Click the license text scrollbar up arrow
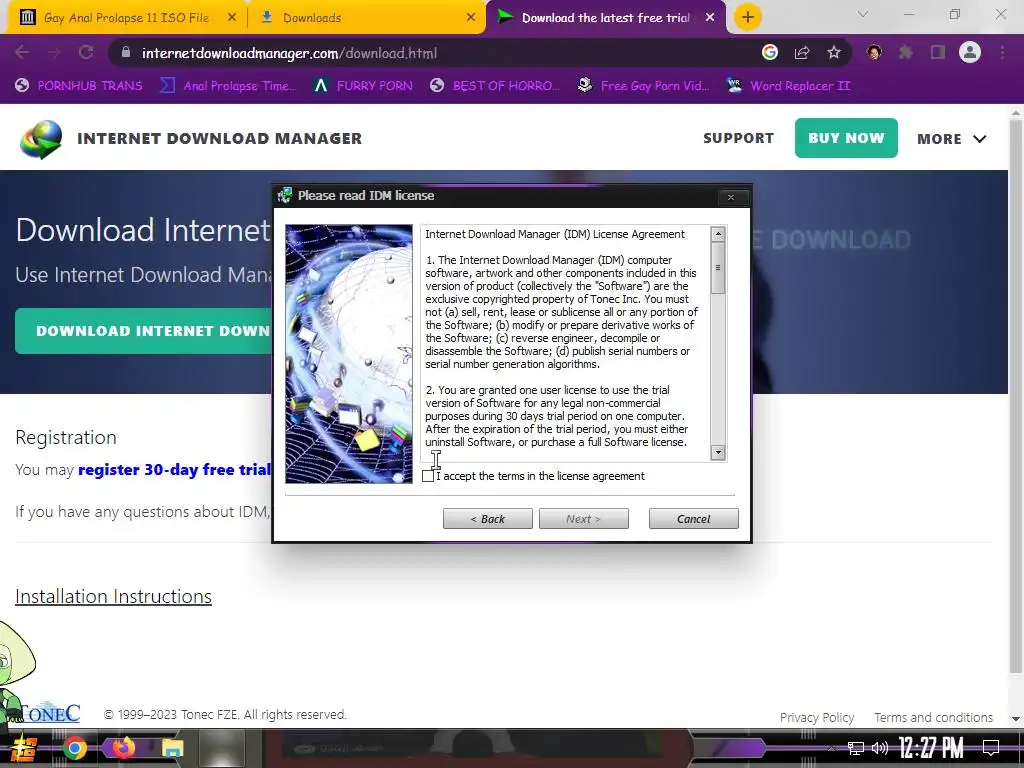 pyautogui.click(x=718, y=234)
